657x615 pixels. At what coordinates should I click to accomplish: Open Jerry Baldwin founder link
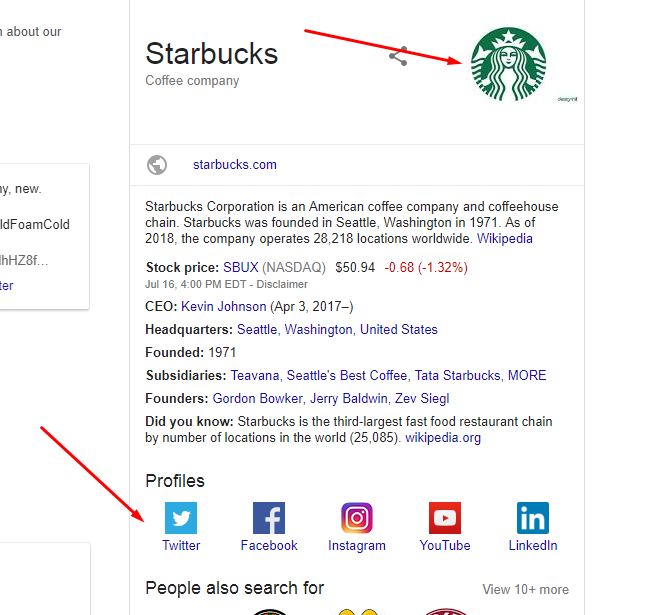349,398
